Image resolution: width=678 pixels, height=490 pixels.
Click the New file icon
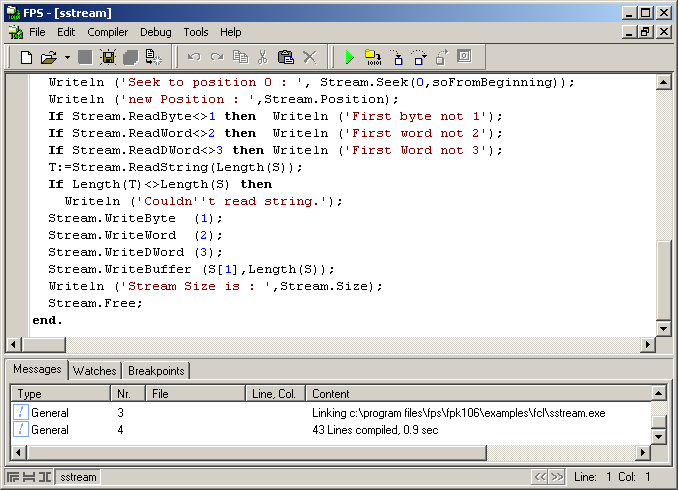coord(27,57)
